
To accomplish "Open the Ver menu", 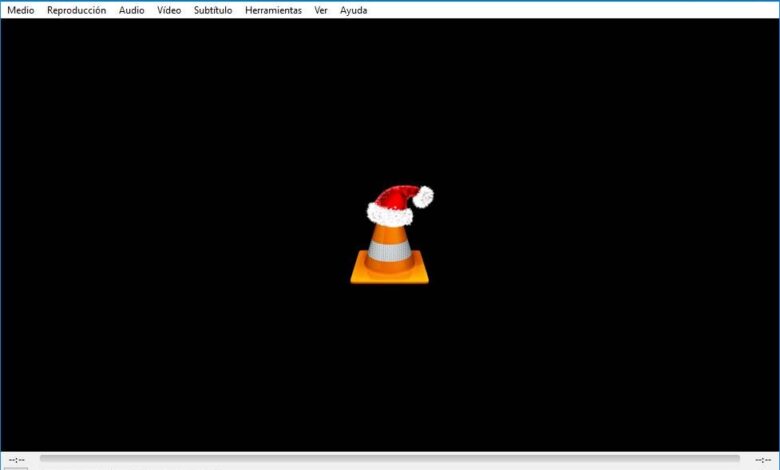I will coord(321,10).
